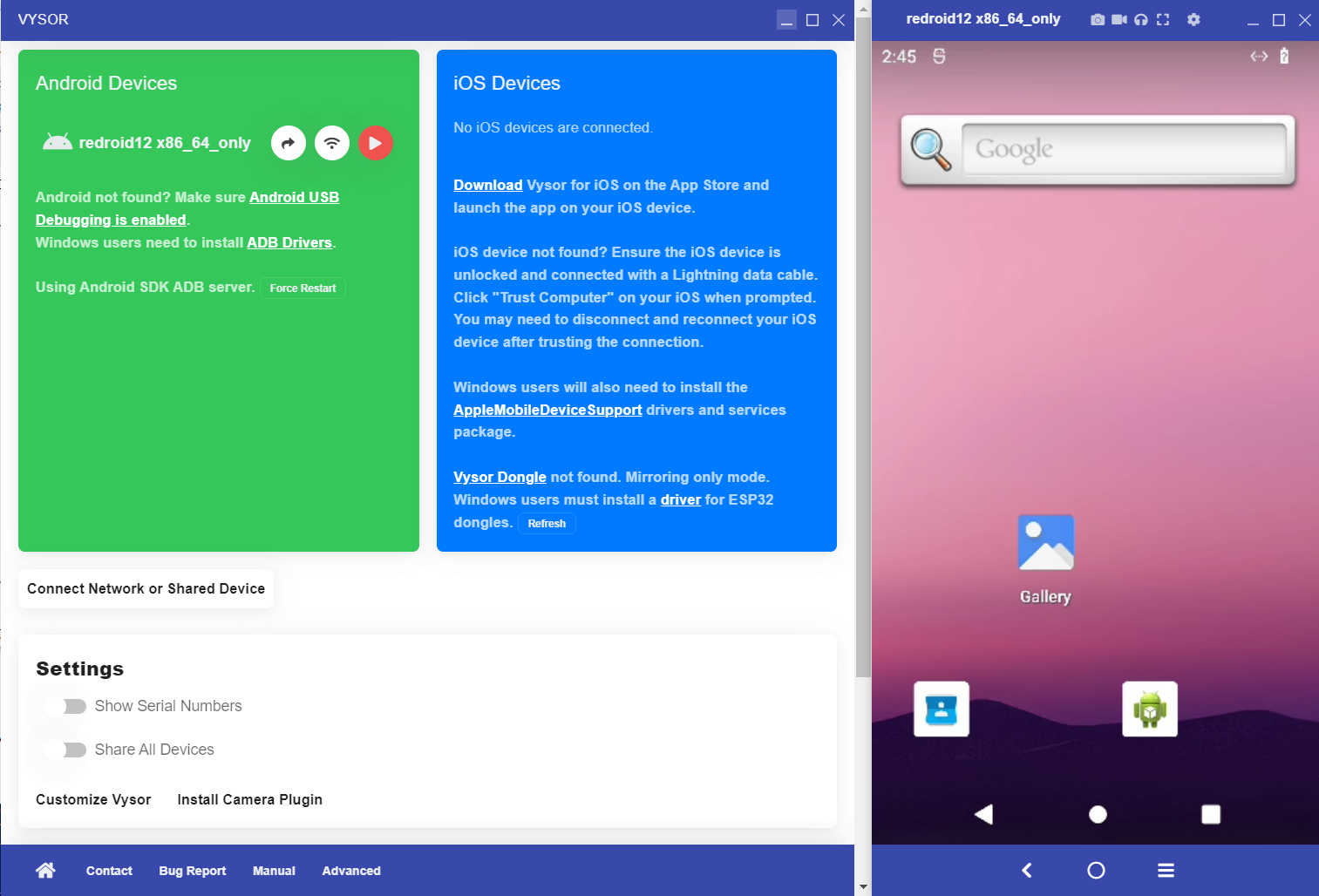Open the Gallery app on Android
The height and width of the screenshot is (896, 1319).
(x=1045, y=543)
